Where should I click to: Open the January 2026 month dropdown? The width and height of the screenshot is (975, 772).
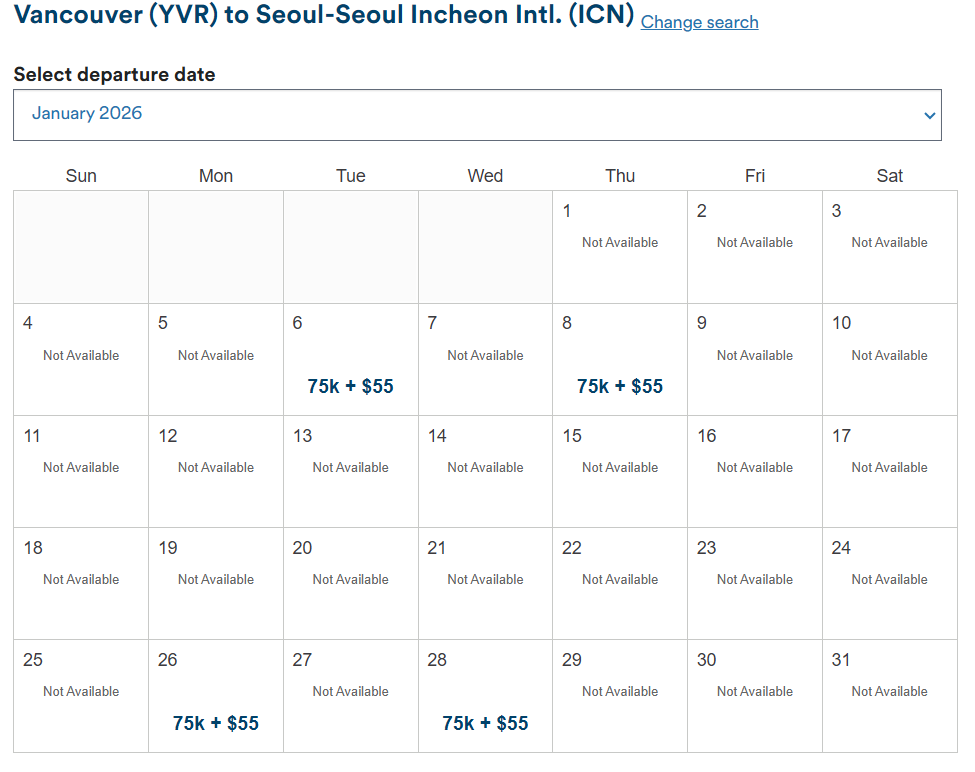coord(477,115)
